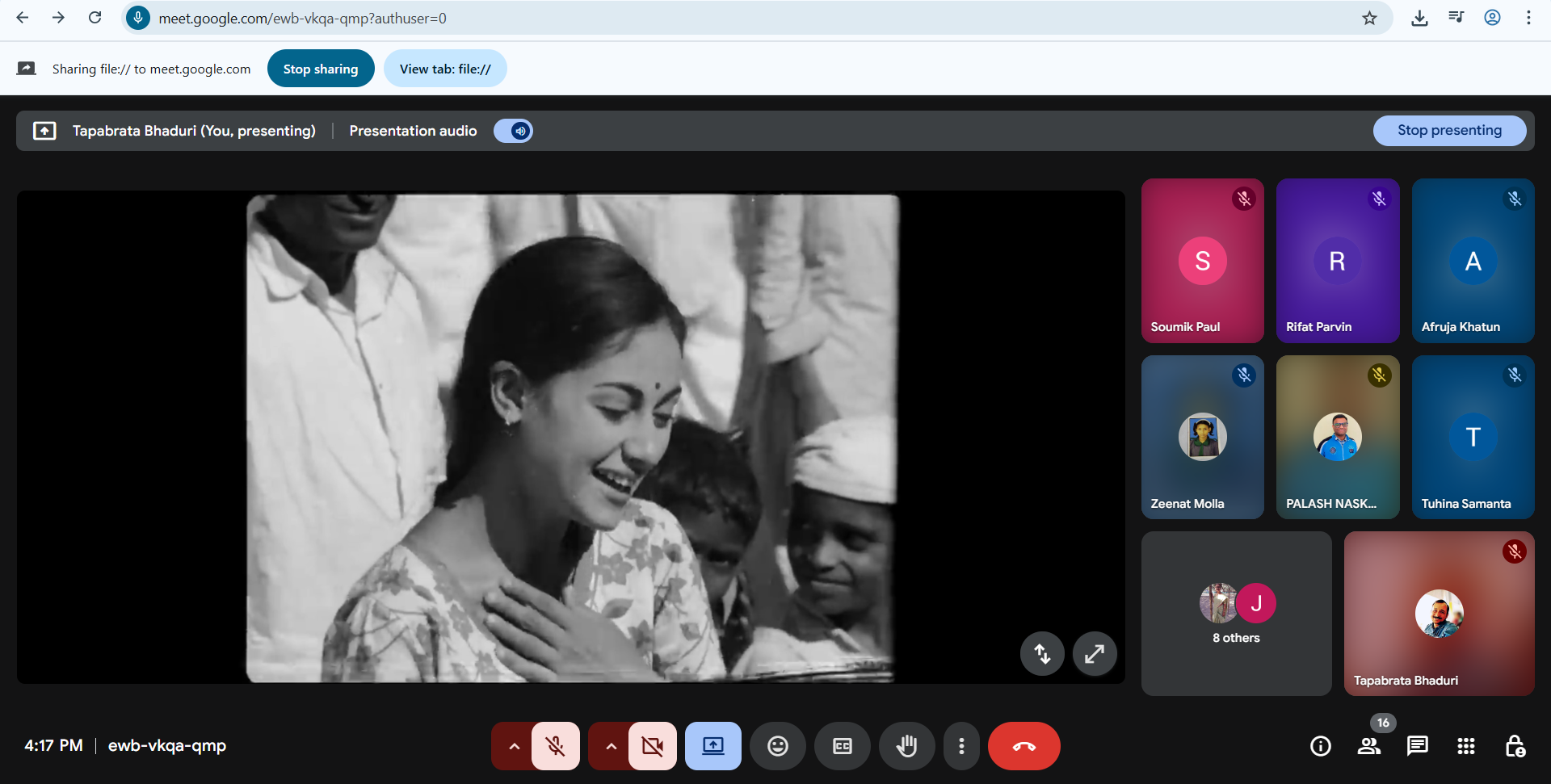Swap presentation tile with the arrows icon
Screen dimensions: 1551x784
(x=1042, y=653)
